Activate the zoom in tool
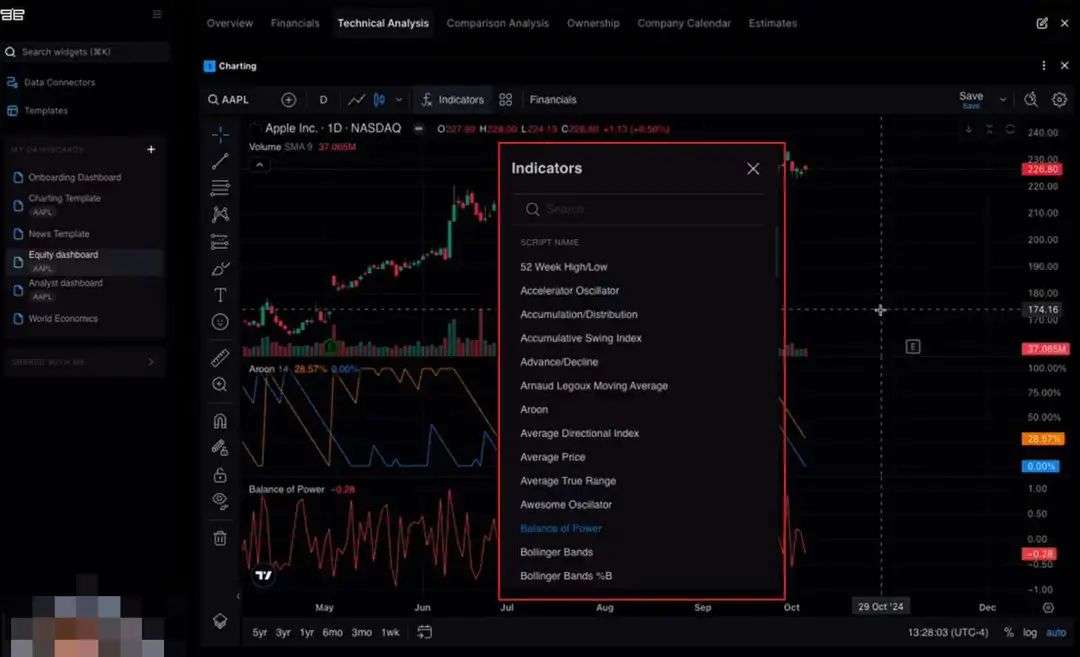The image size is (1080, 657). pyautogui.click(x=220, y=384)
